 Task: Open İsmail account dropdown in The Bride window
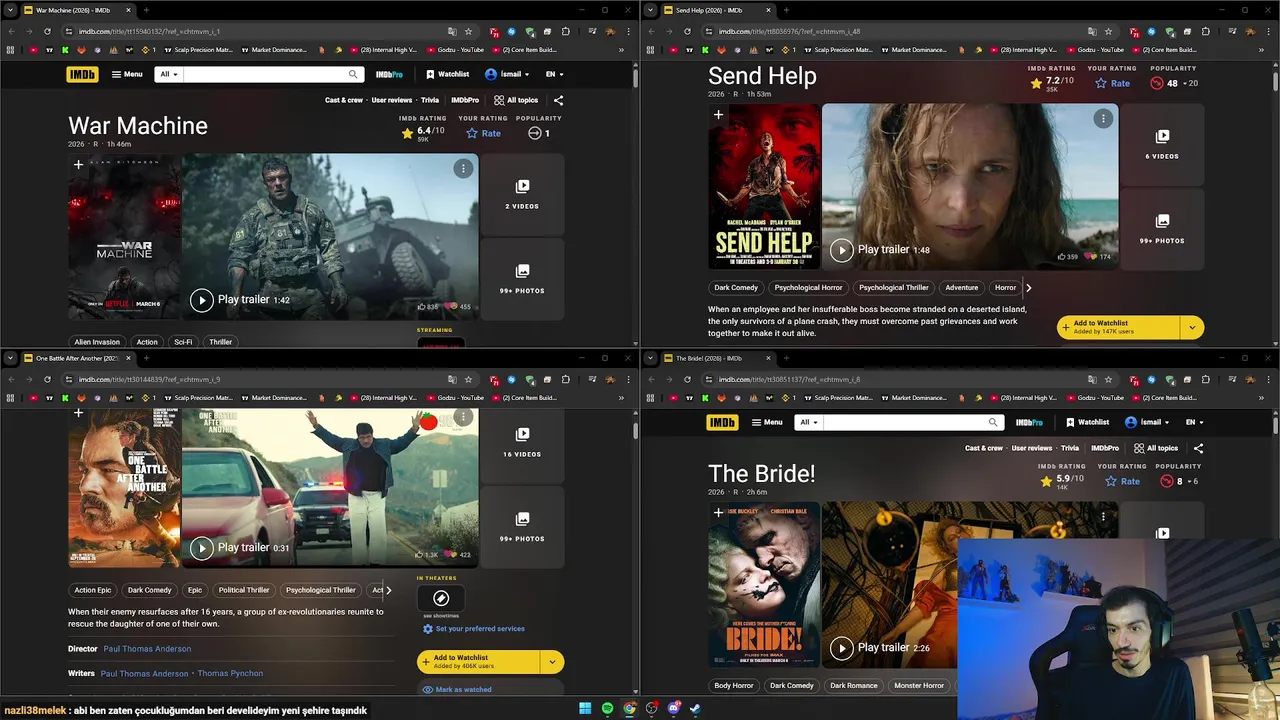[x=1146, y=422]
